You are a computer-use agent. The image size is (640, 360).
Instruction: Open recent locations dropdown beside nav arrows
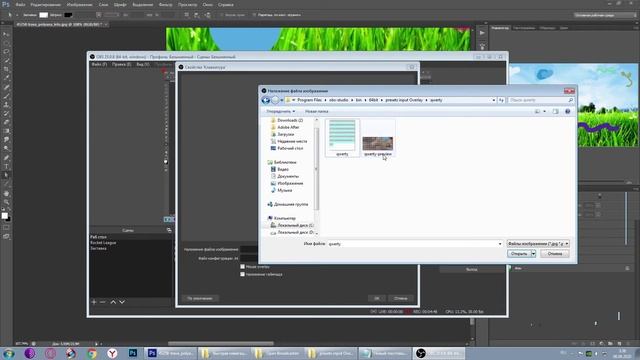(x=282, y=100)
